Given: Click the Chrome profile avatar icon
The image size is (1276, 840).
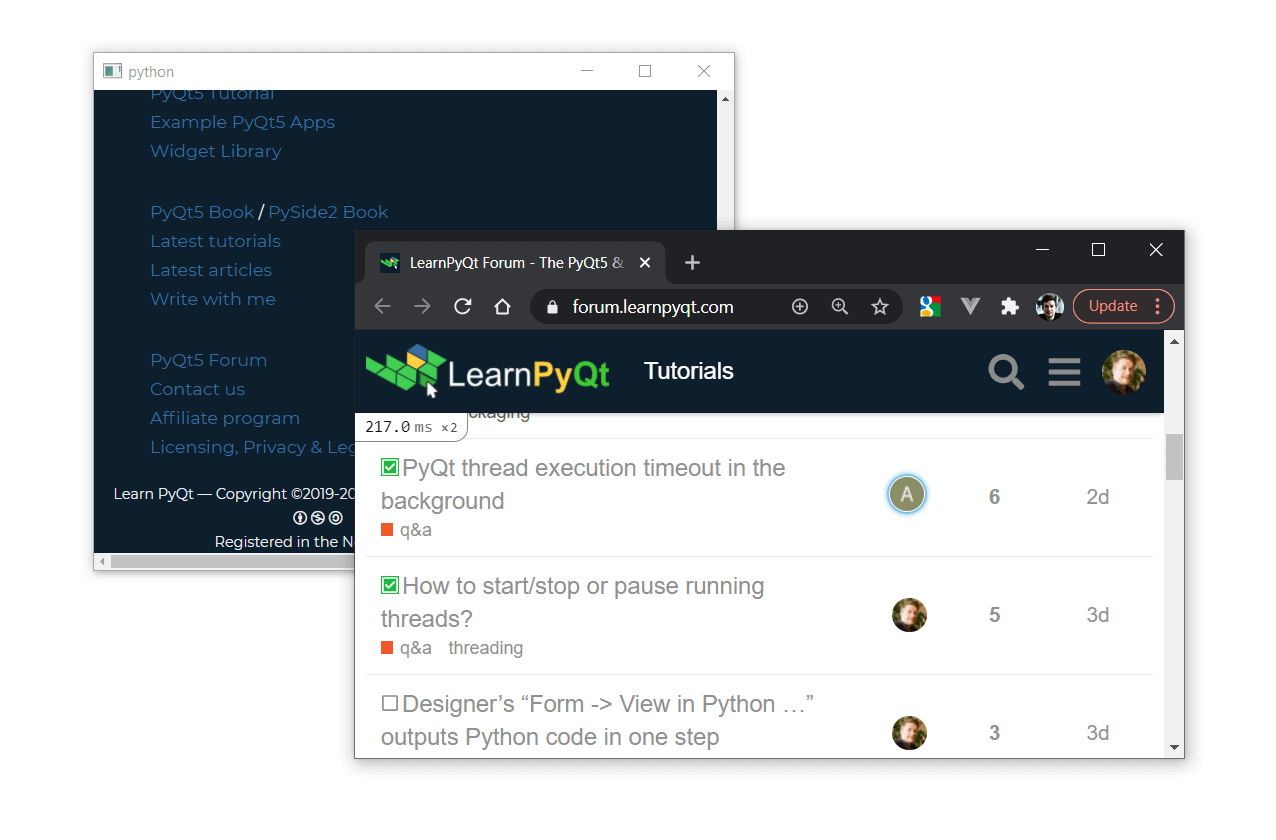Looking at the screenshot, I should (x=1049, y=306).
